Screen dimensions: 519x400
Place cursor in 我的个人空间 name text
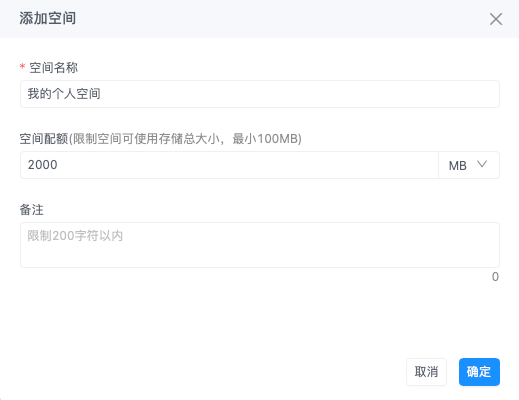pyautogui.click(x=64, y=94)
